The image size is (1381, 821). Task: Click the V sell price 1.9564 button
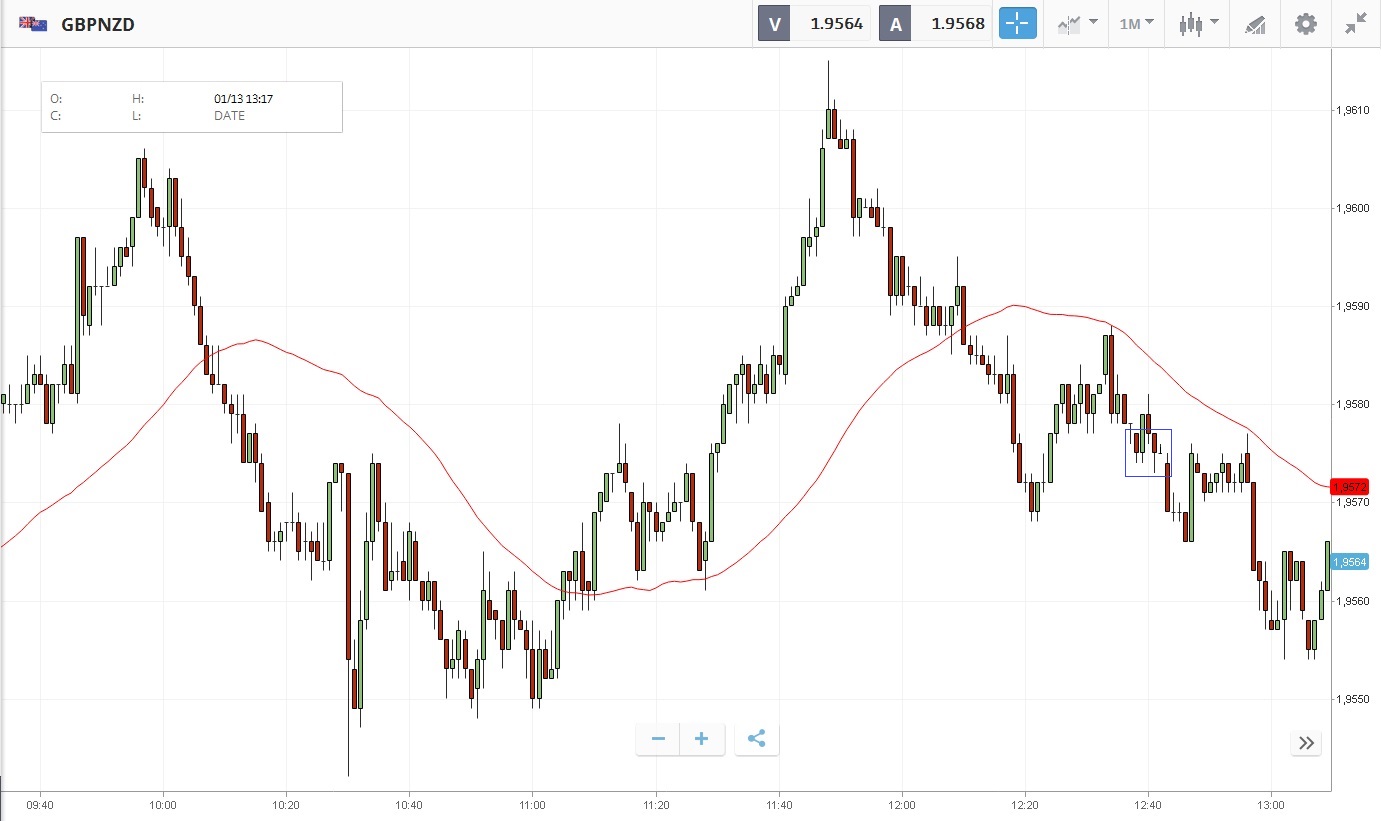click(x=813, y=24)
